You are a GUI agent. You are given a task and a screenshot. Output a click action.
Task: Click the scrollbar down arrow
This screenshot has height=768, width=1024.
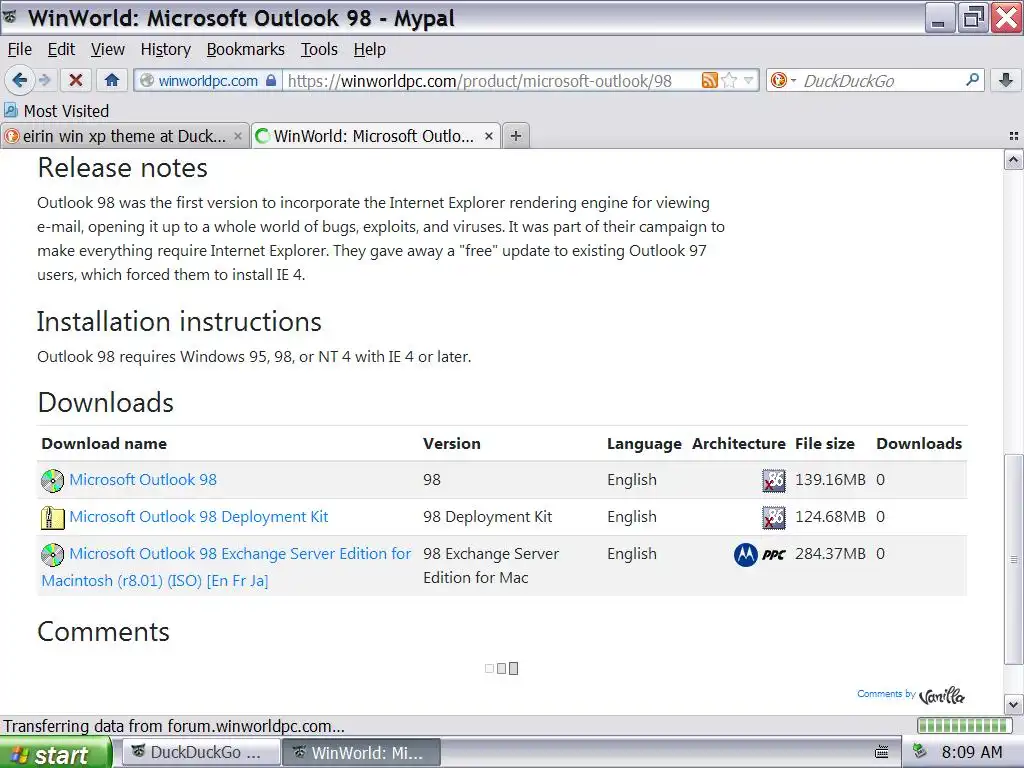[x=1013, y=705]
